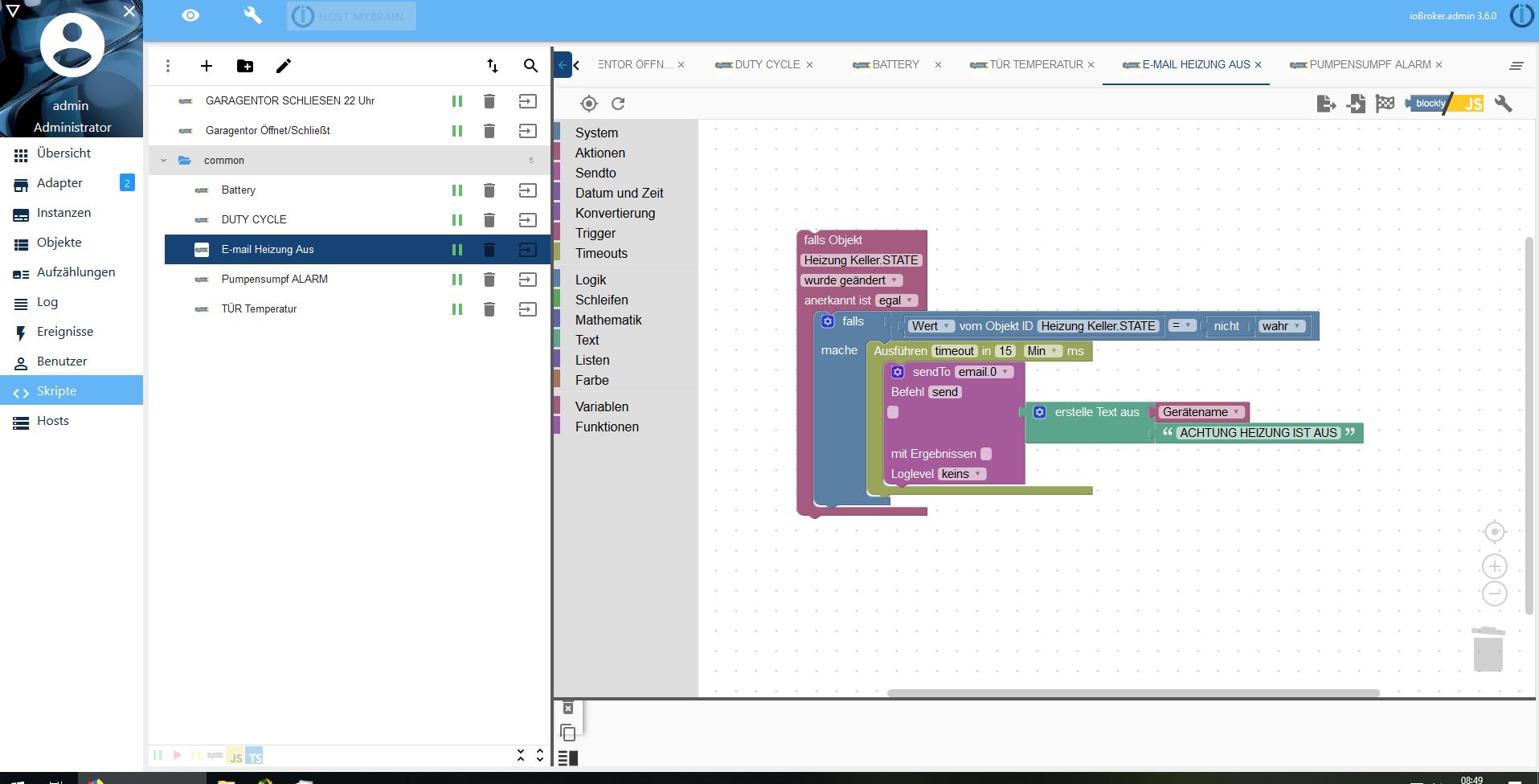Viewport: 1539px width, 784px height.
Task: Pause the Battery script
Action: tap(457, 190)
